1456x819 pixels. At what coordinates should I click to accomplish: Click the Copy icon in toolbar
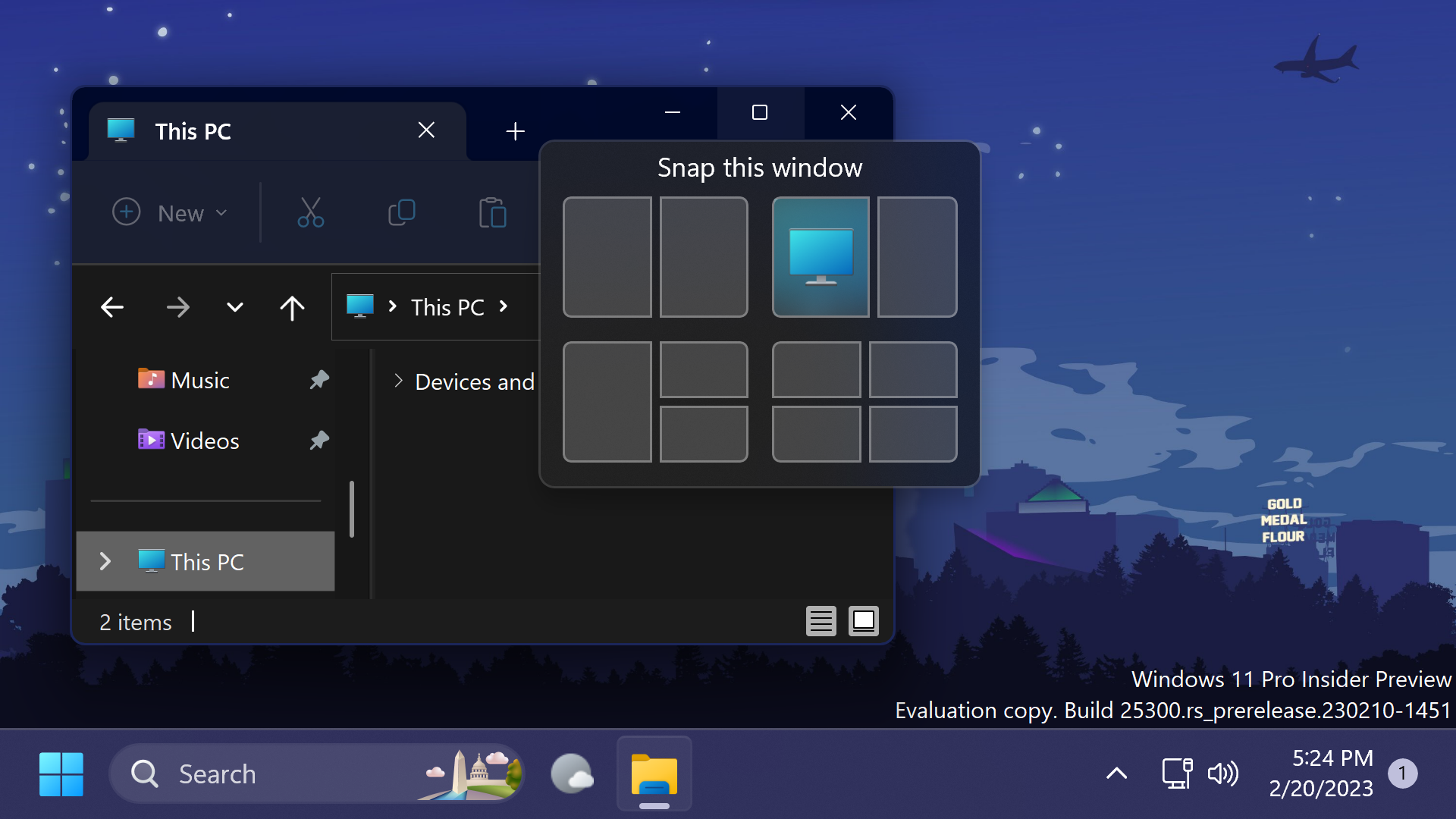[401, 212]
